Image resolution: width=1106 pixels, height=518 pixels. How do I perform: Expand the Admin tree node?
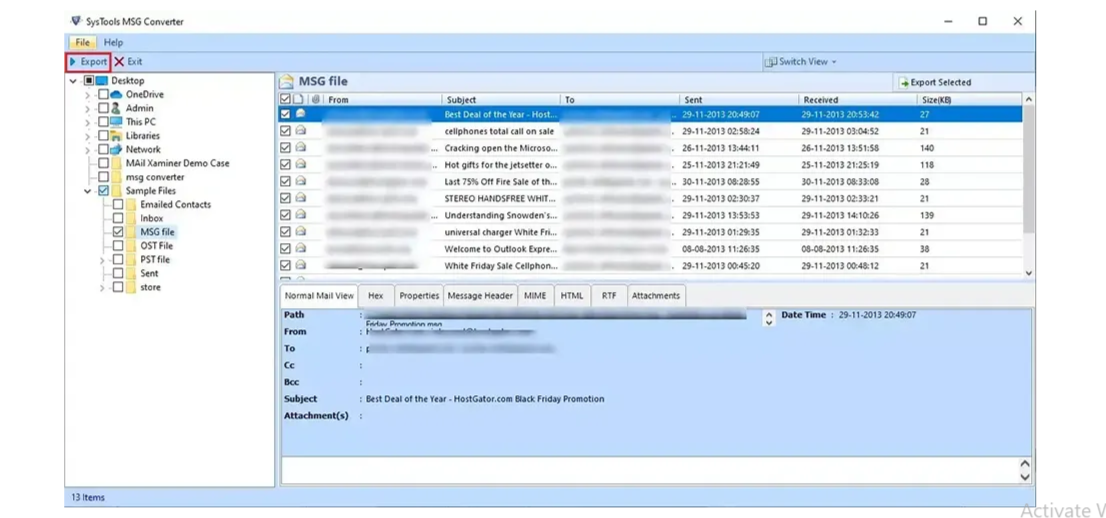coord(87,109)
